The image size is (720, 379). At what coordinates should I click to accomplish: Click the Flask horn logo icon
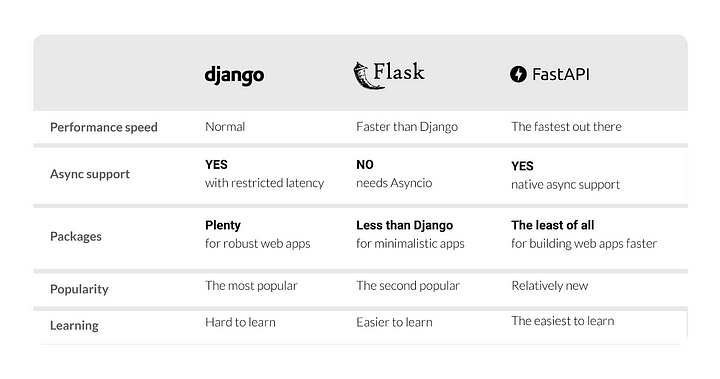point(363,75)
